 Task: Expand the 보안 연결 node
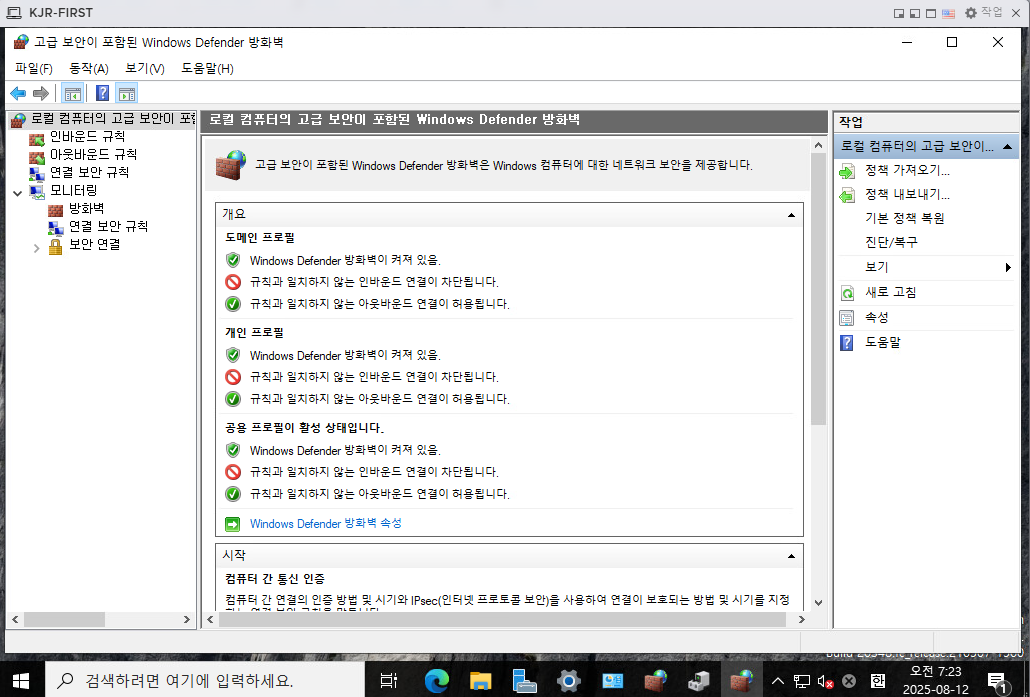coord(37,248)
